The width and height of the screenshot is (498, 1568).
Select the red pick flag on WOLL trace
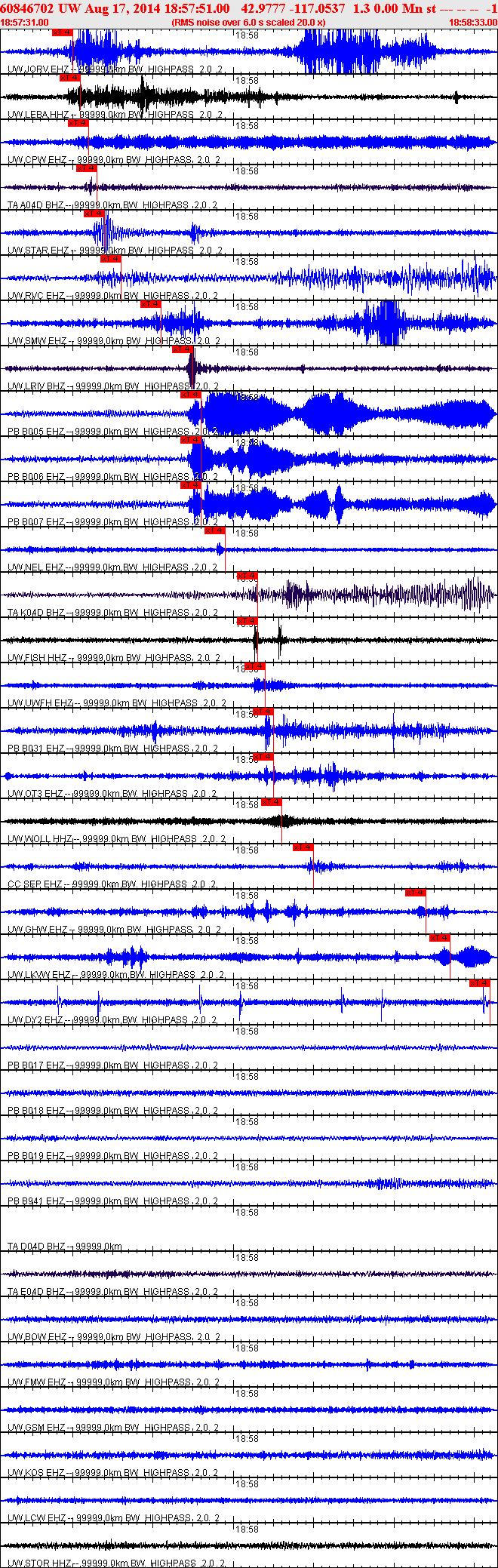click(272, 802)
